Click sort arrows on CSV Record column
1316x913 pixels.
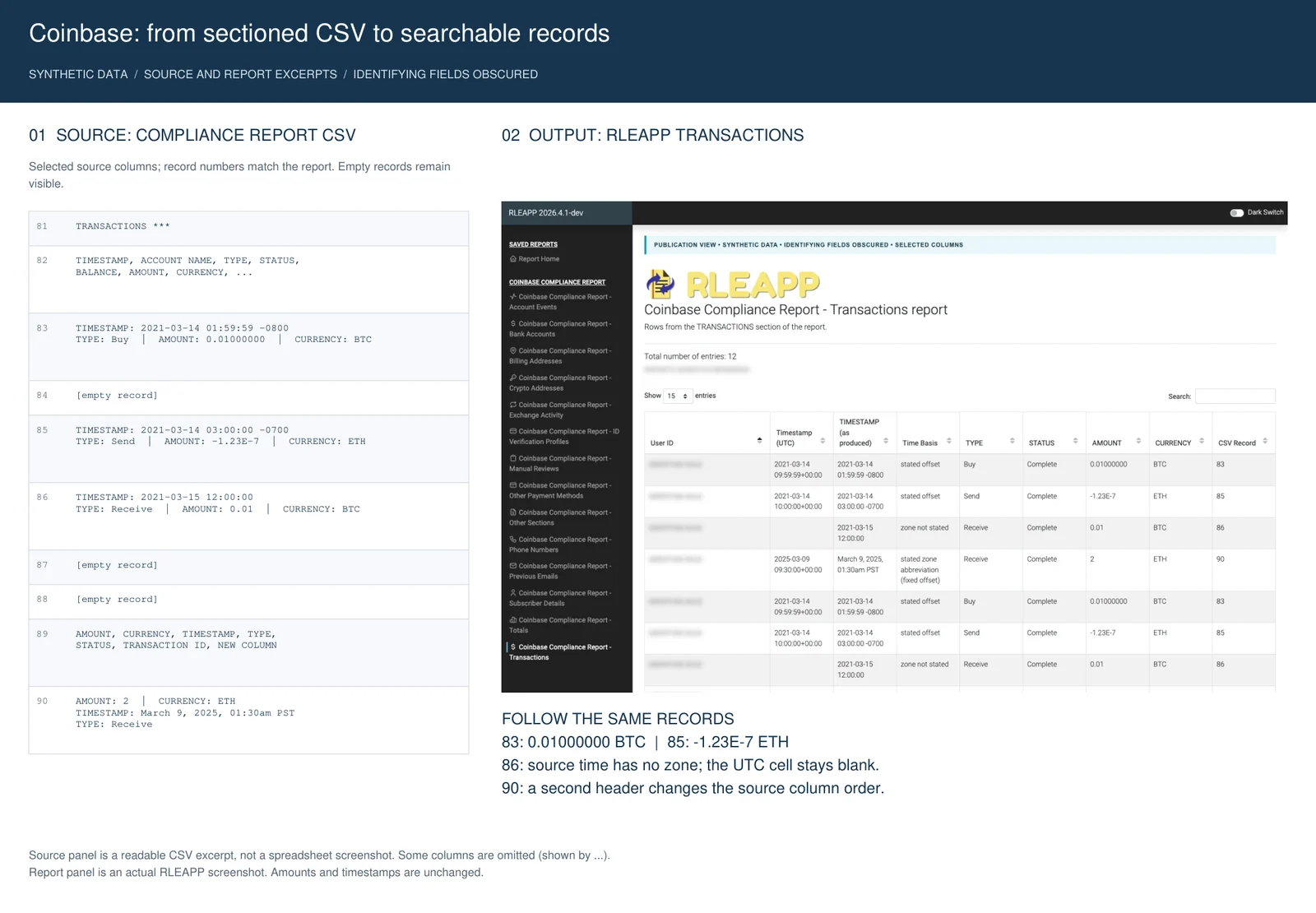click(x=1265, y=441)
